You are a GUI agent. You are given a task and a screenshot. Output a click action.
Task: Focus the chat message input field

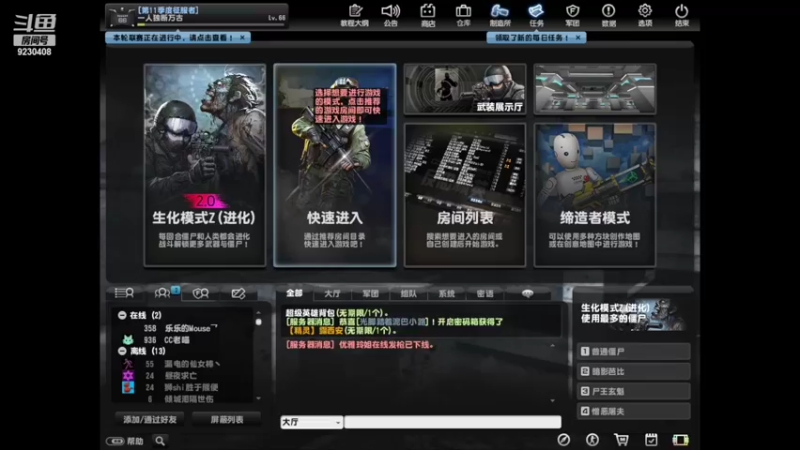pyautogui.click(x=453, y=422)
